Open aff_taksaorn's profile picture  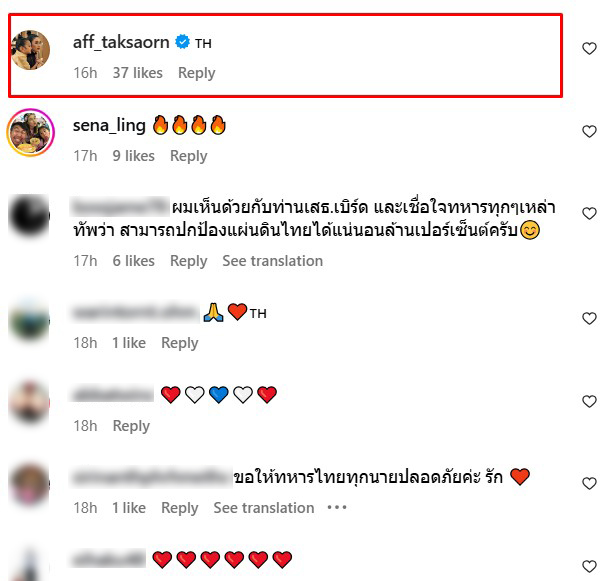(30, 50)
